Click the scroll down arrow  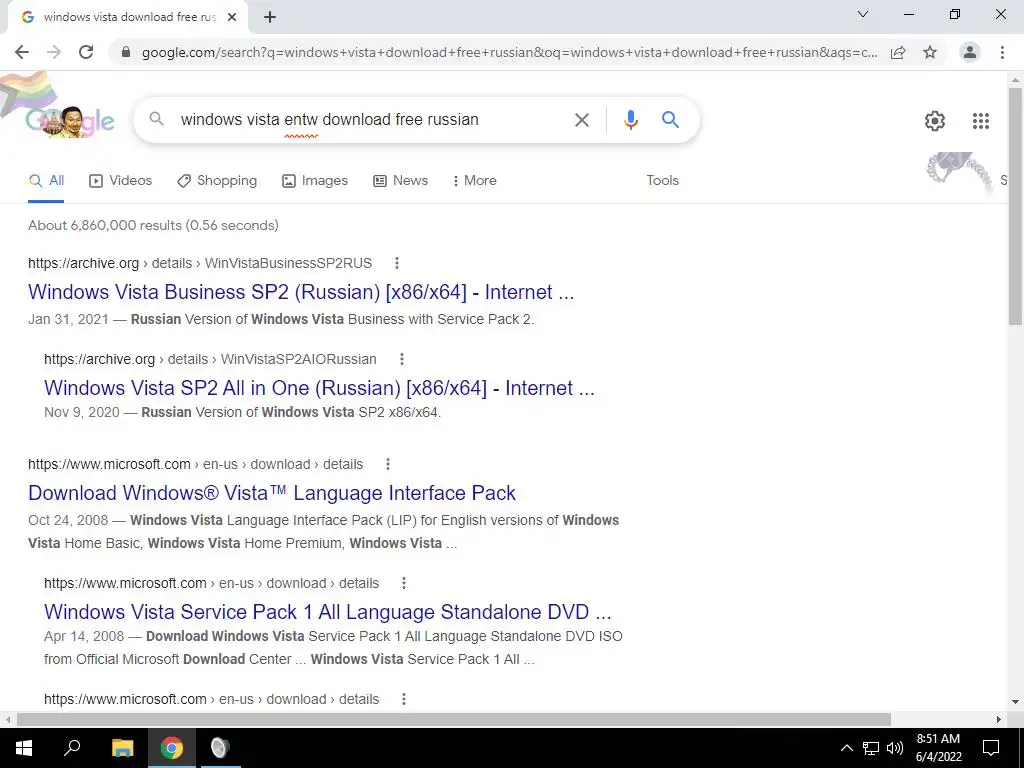click(x=1016, y=702)
